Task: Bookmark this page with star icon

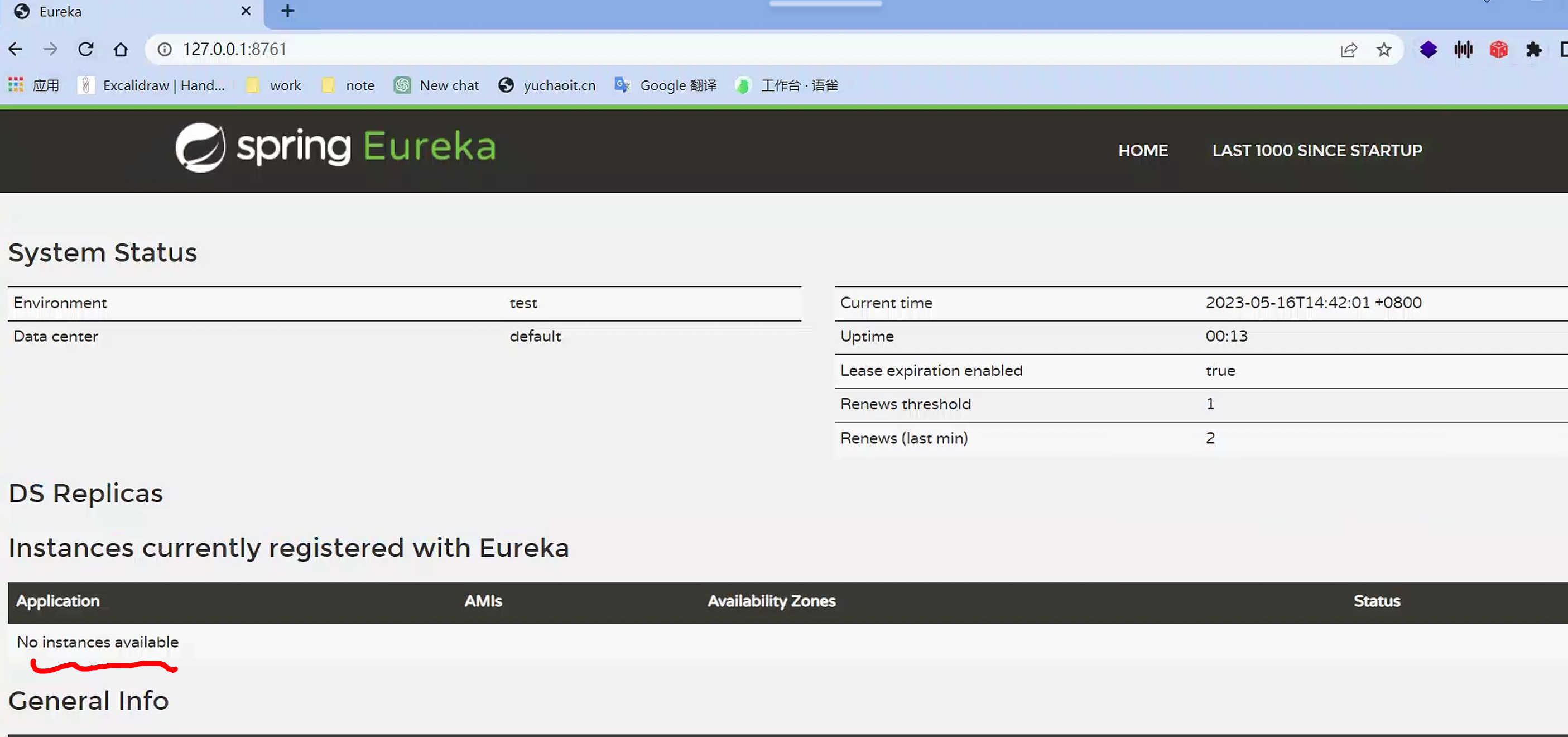Action: (x=1383, y=49)
